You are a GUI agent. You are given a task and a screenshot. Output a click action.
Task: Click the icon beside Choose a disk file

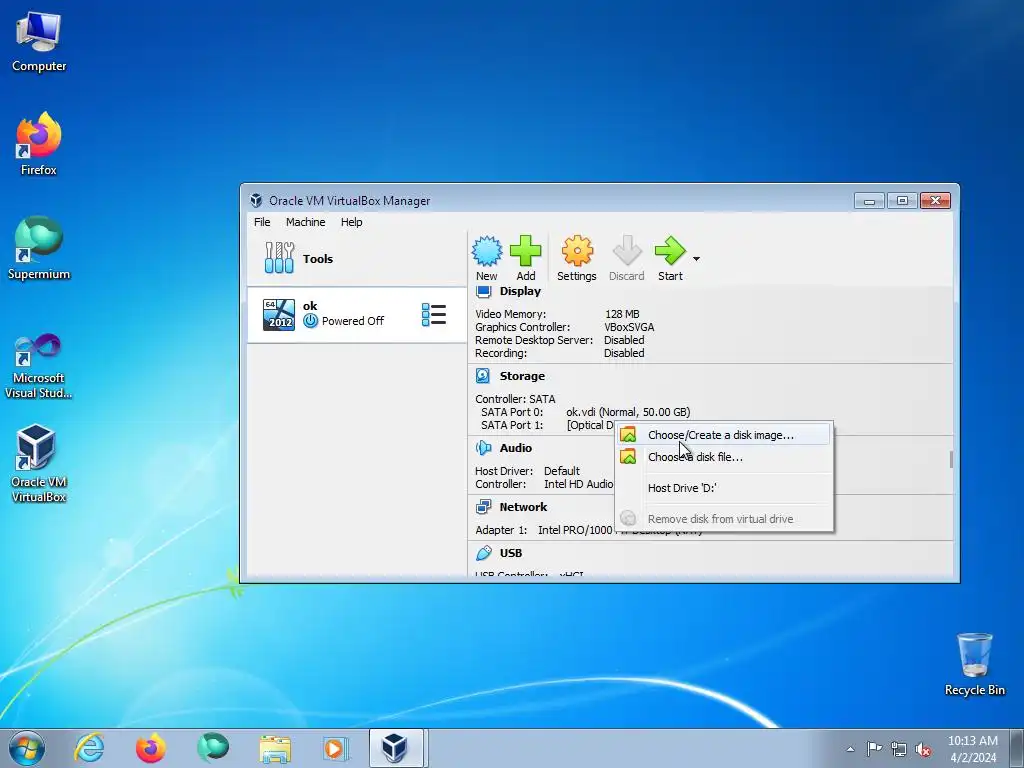628,456
